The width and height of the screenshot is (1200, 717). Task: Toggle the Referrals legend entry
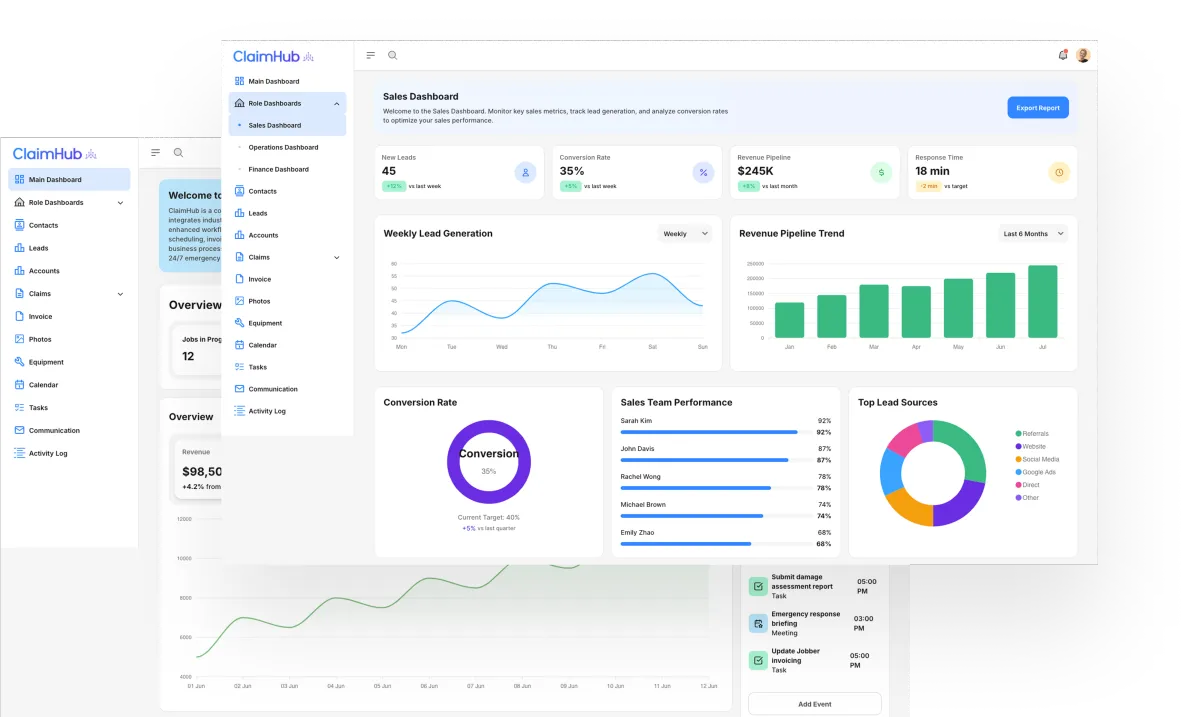pos(1032,433)
